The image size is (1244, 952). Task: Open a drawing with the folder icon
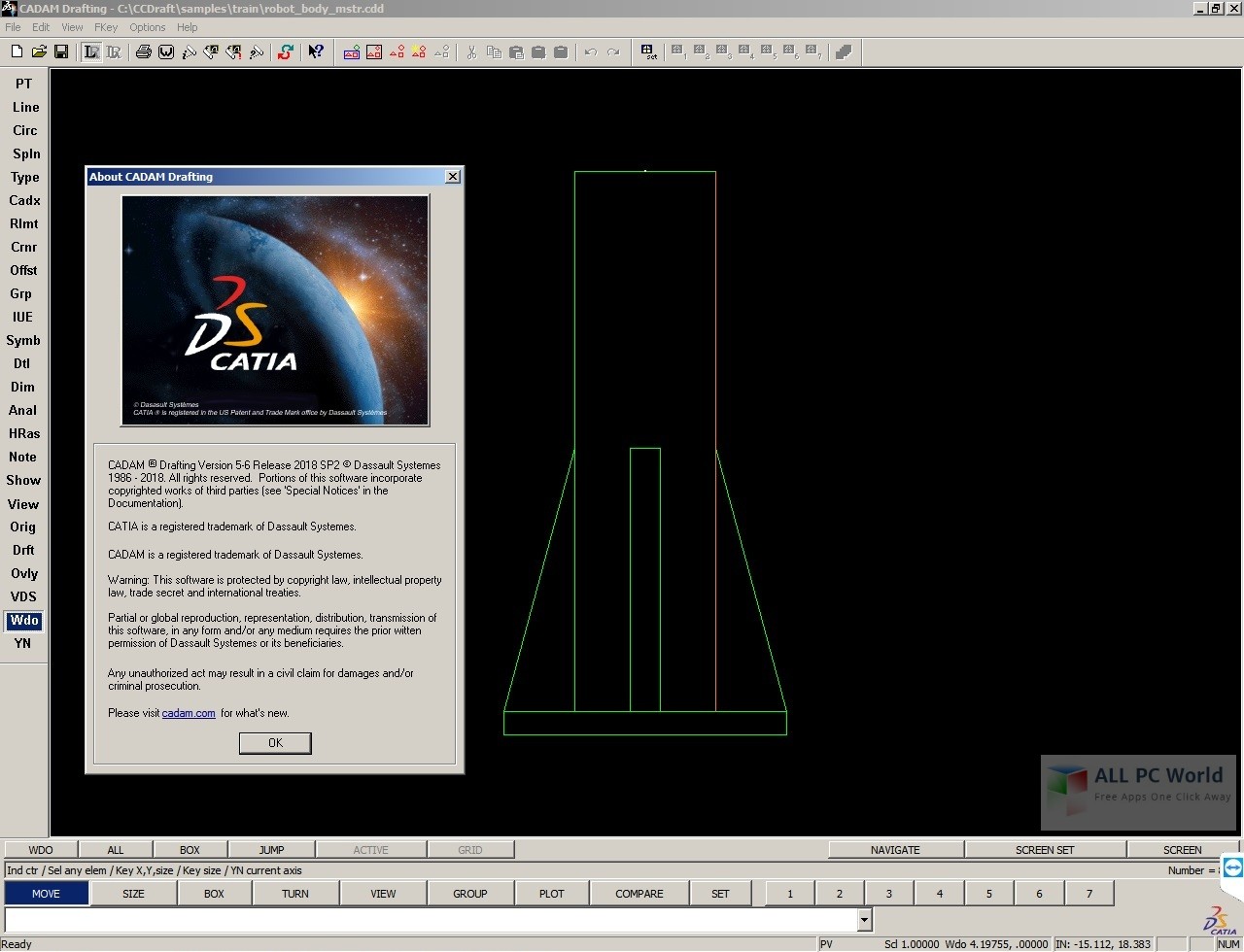[39, 52]
